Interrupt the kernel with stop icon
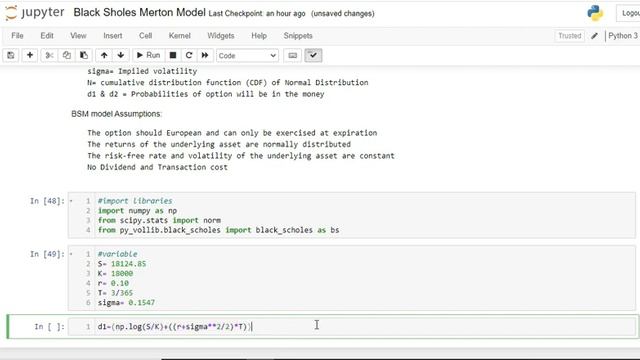640x360 pixels. pyautogui.click(x=173, y=55)
